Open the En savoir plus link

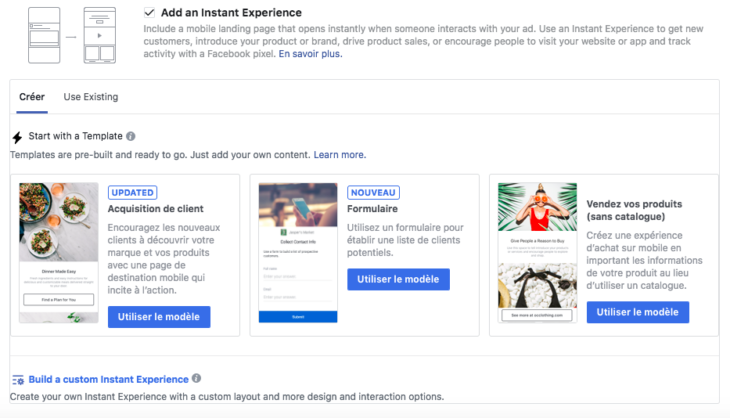click(x=310, y=53)
